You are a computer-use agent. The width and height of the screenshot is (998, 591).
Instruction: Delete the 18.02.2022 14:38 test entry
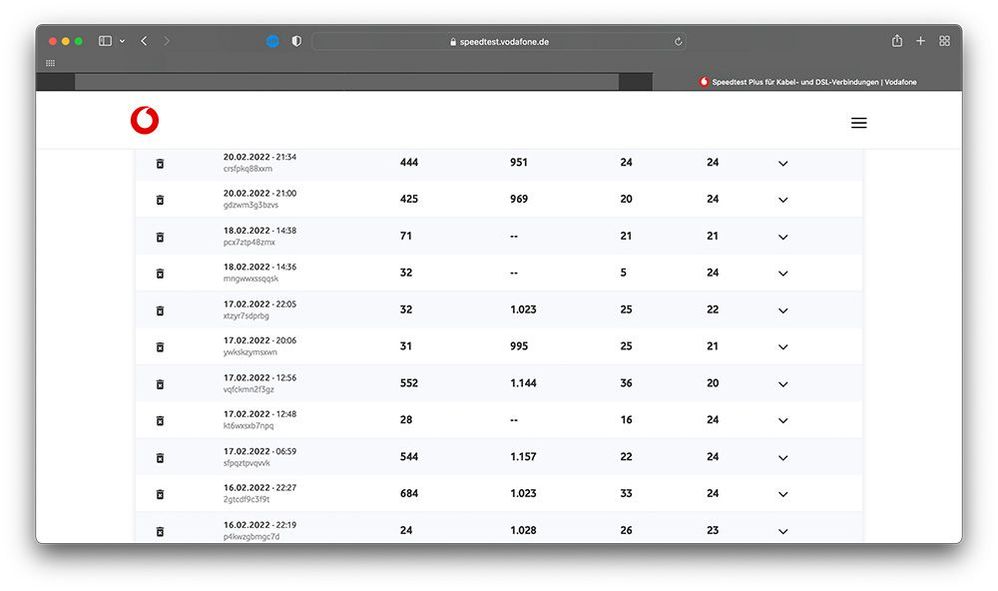pos(160,237)
